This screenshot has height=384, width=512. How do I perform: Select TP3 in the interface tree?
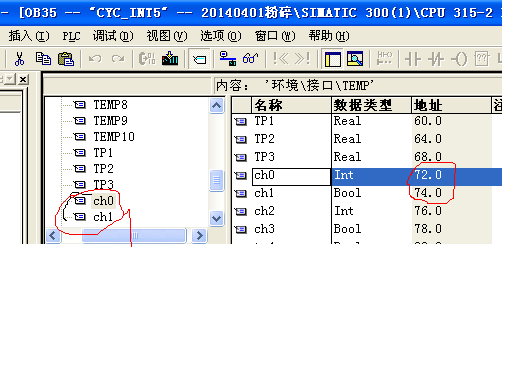(103, 184)
